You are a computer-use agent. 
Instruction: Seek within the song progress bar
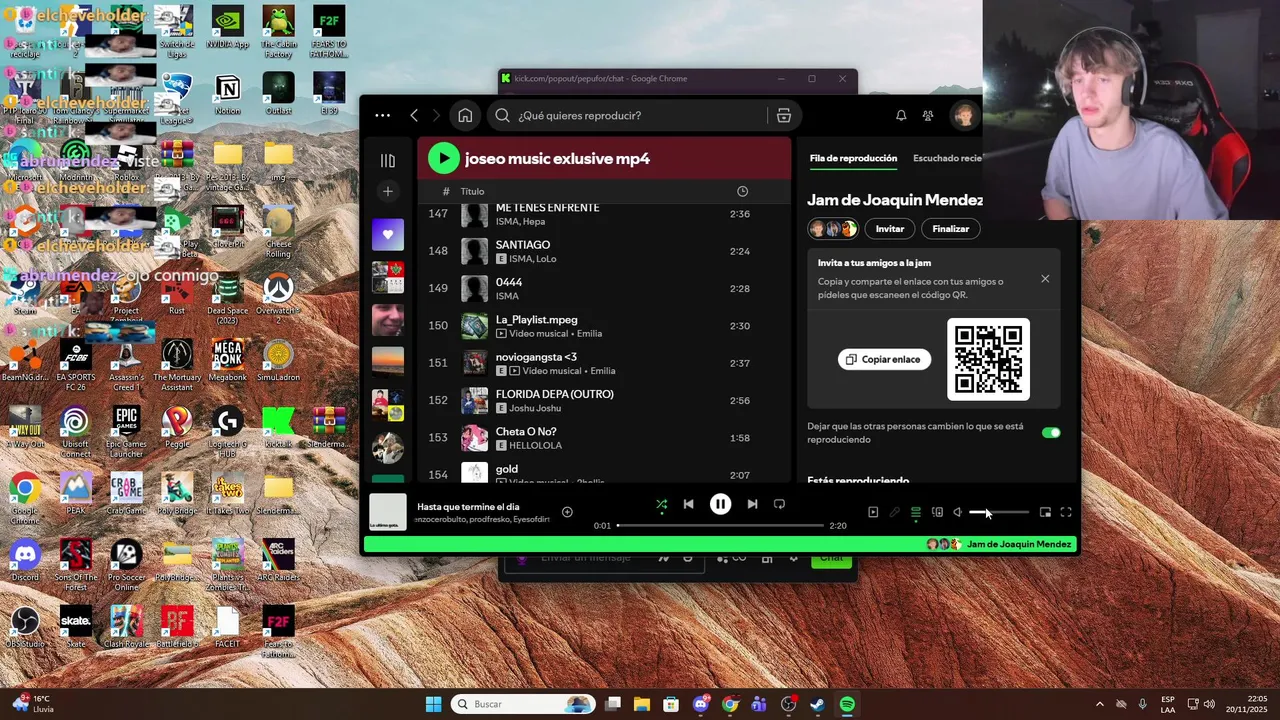[x=720, y=525]
